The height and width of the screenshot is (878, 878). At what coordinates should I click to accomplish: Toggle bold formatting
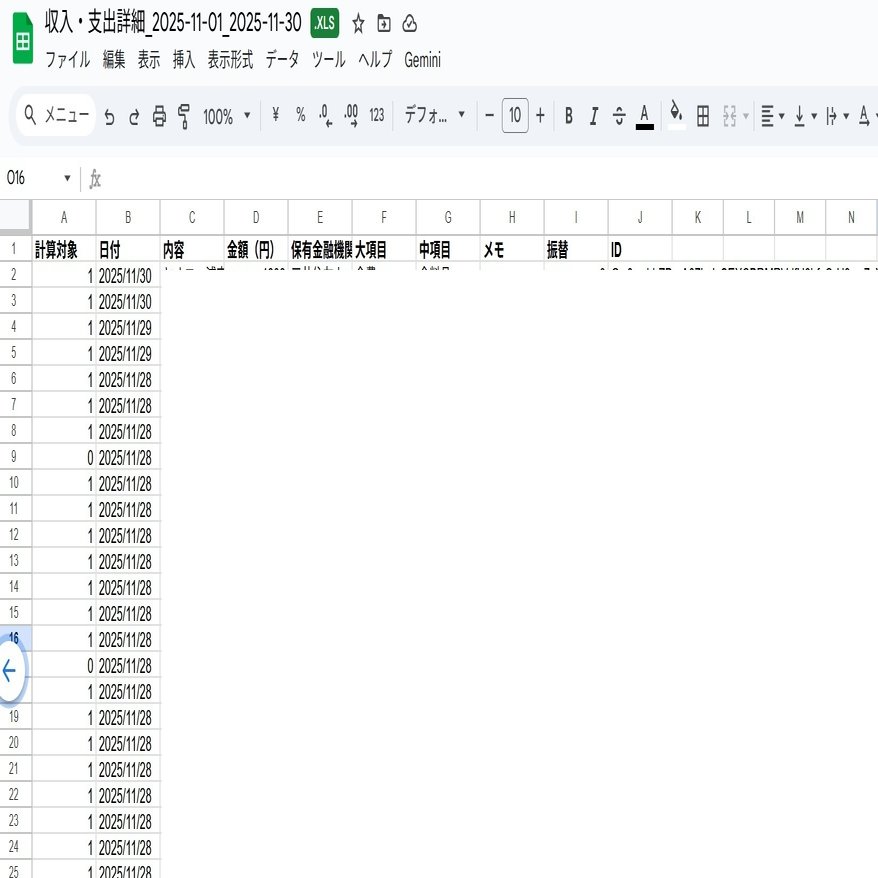567,115
